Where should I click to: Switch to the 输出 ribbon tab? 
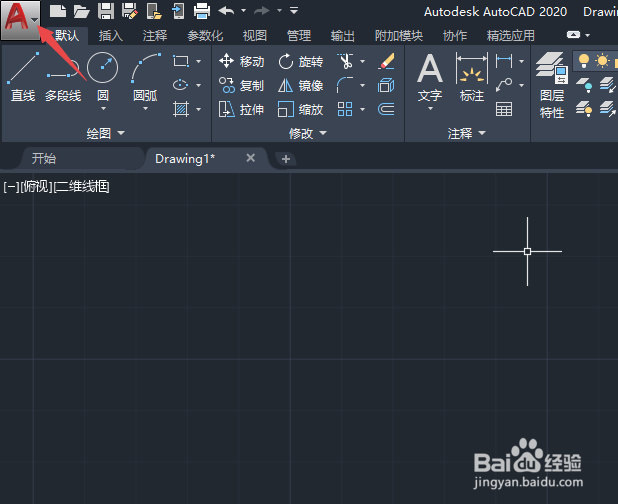pyautogui.click(x=343, y=36)
